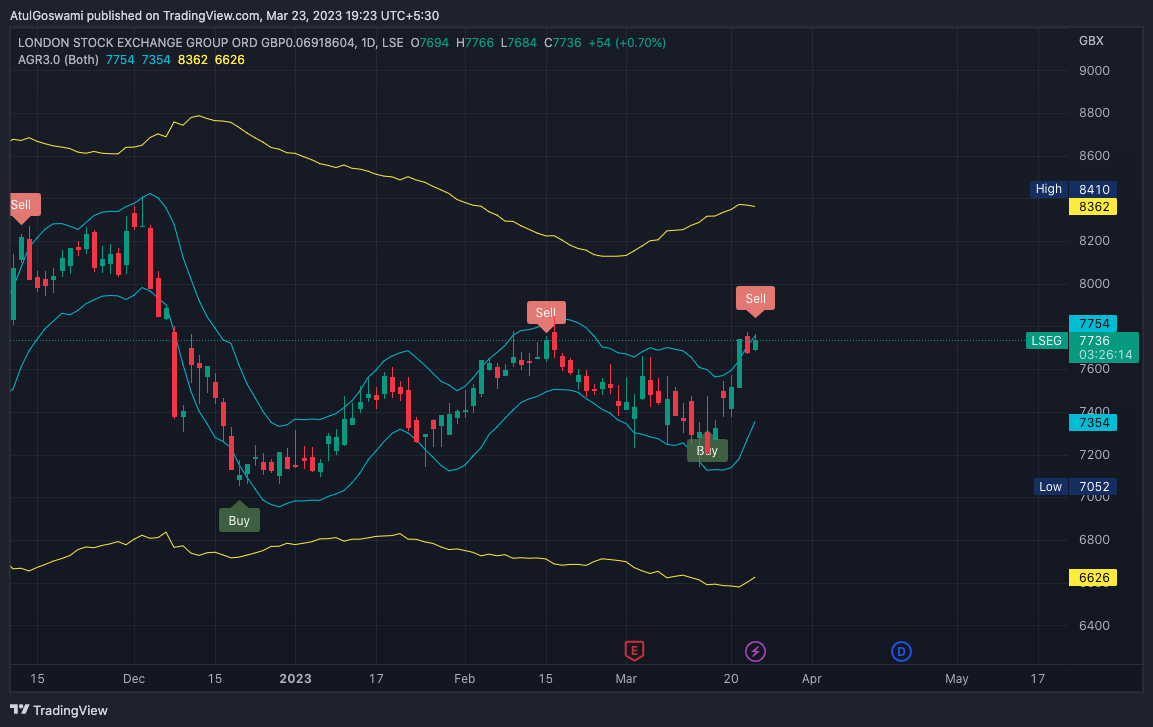This screenshot has width=1153, height=727.
Task: Click the LSEG symbol price label
Action: [x=1046, y=340]
